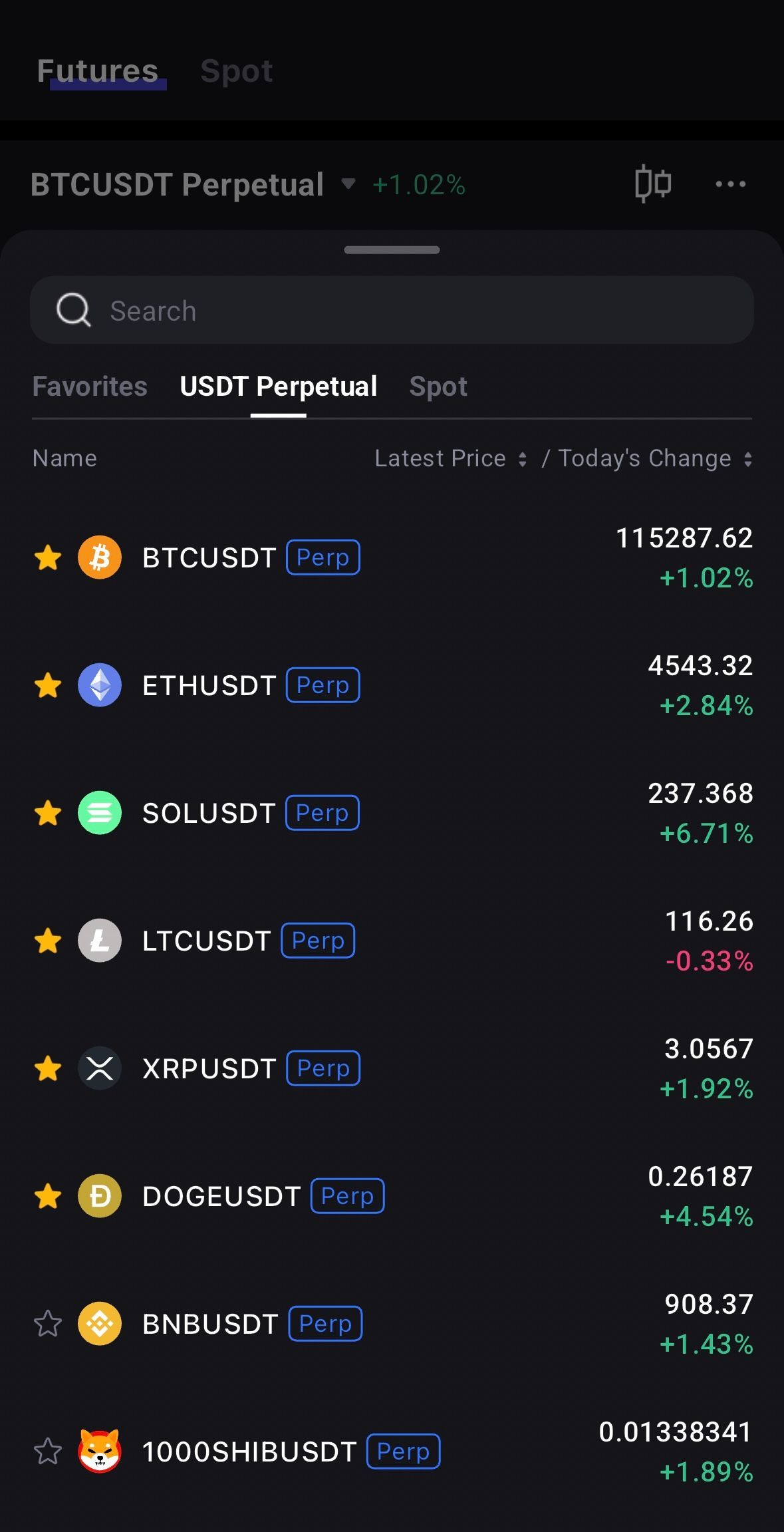
Task: Open the candlestick chart icon
Action: (x=652, y=184)
